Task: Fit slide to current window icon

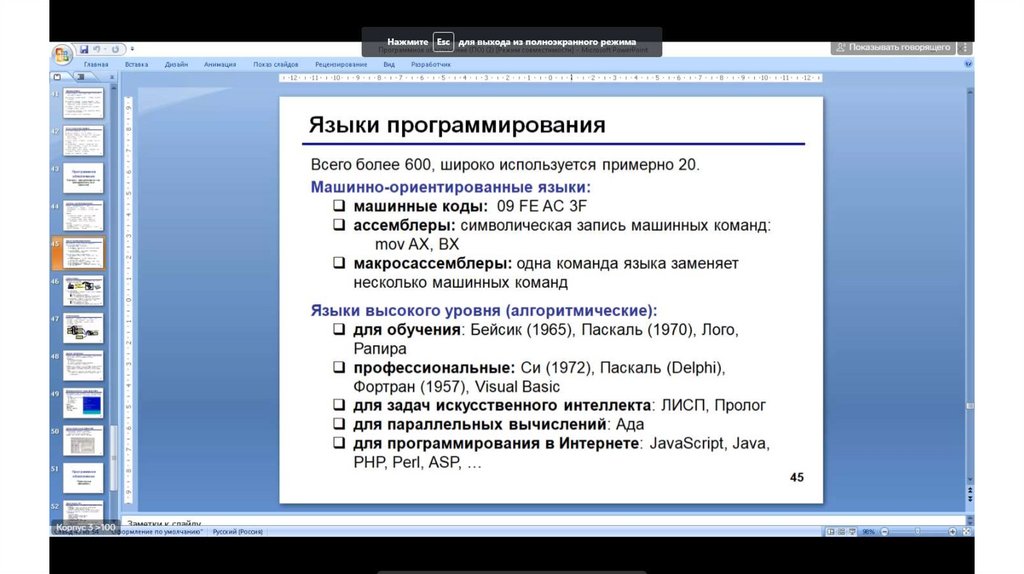Action: click(x=967, y=532)
